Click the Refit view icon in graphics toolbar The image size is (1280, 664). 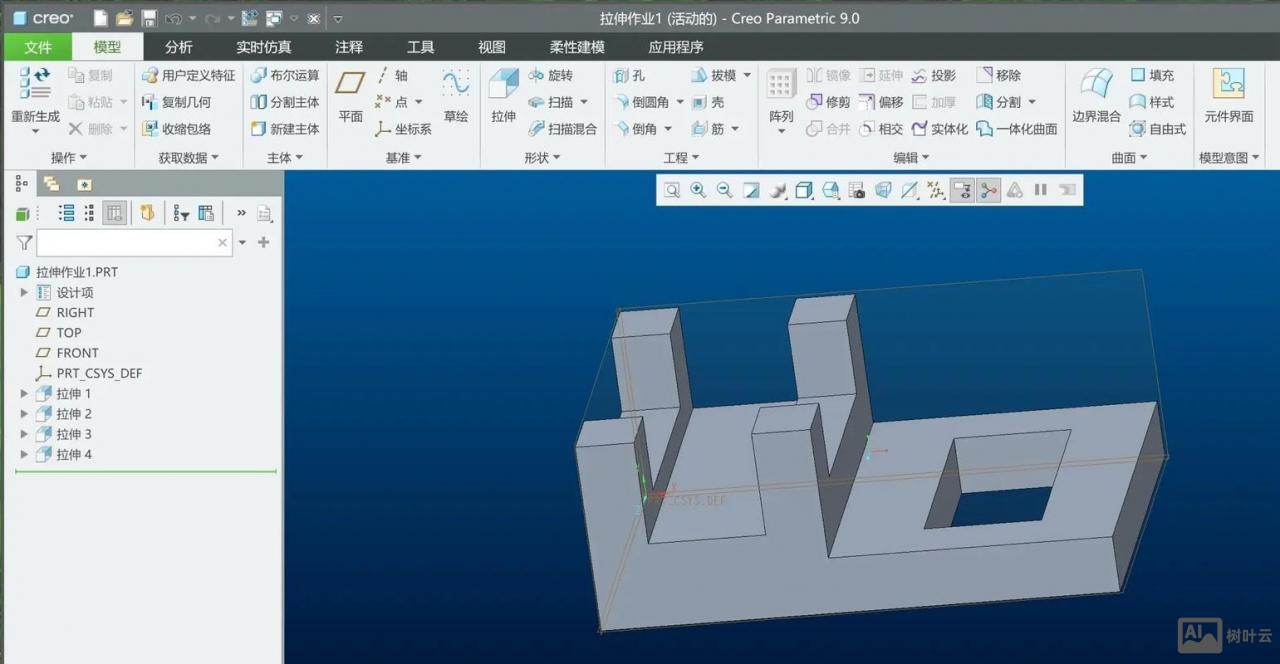(672, 190)
